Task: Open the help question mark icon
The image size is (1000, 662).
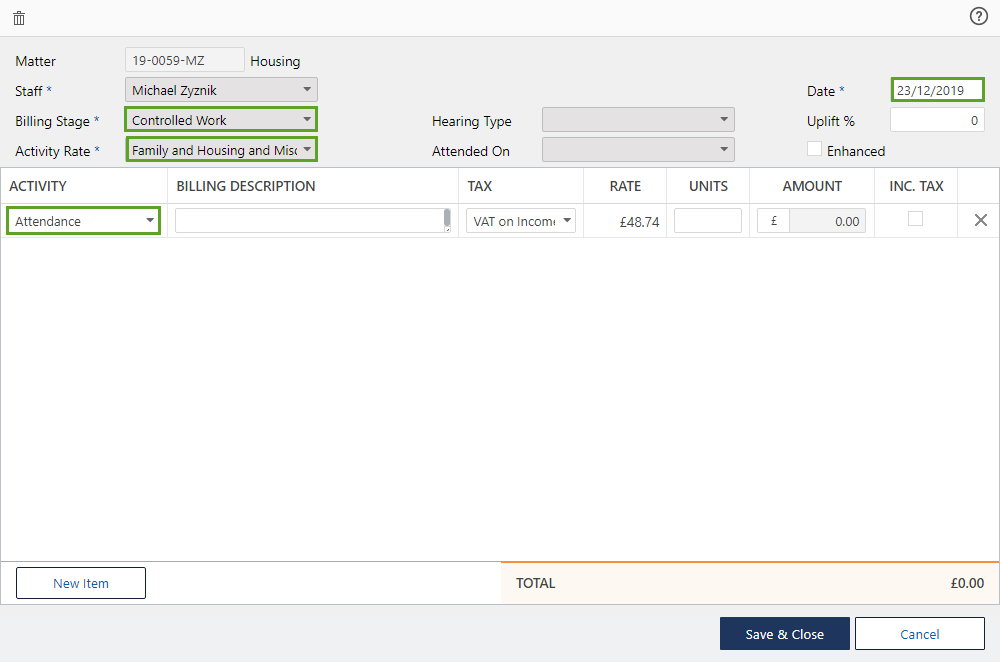Action: pyautogui.click(x=978, y=16)
